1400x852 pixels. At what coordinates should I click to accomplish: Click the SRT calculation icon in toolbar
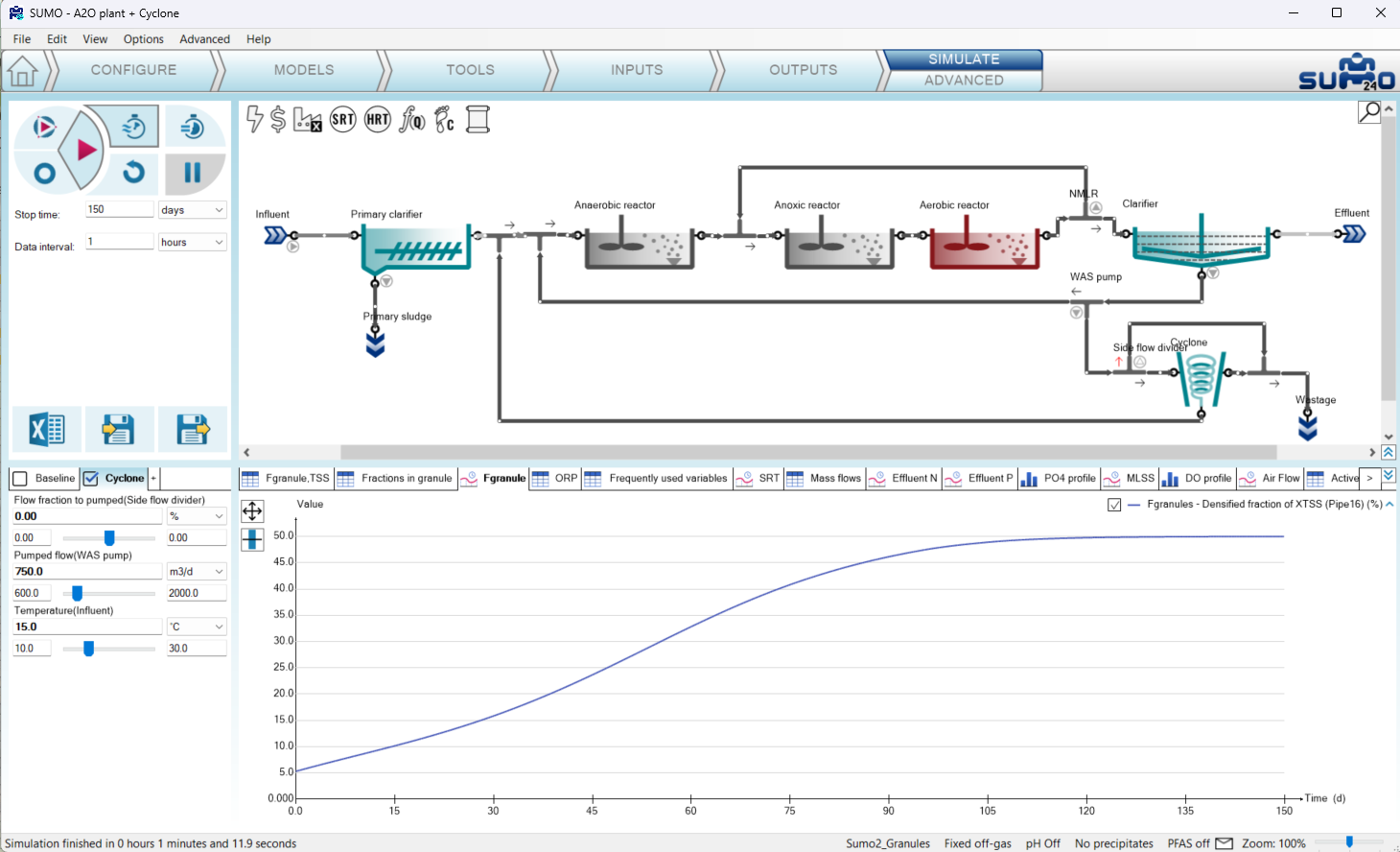(x=342, y=120)
